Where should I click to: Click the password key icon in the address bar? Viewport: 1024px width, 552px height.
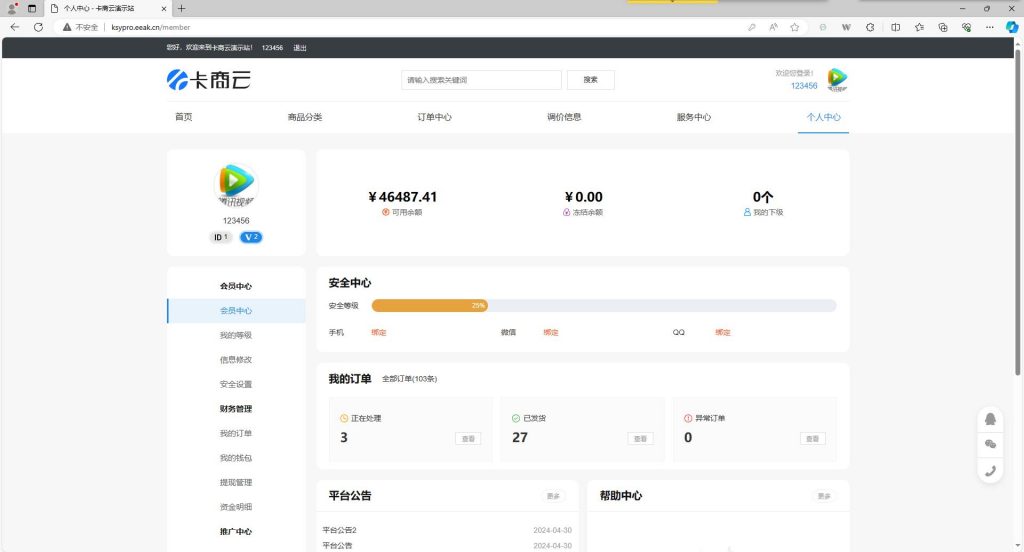click(x=752, y=27)
